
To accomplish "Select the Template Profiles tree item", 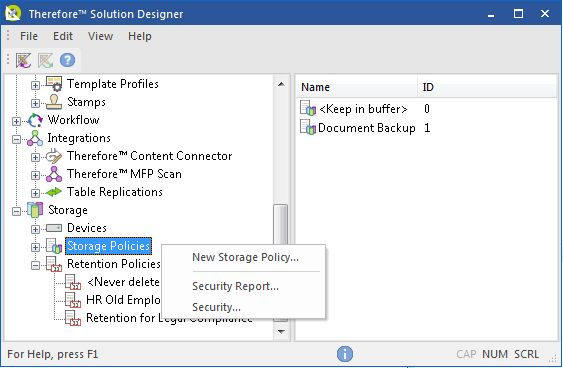I will pyautogui.click(x=113, y=84).
